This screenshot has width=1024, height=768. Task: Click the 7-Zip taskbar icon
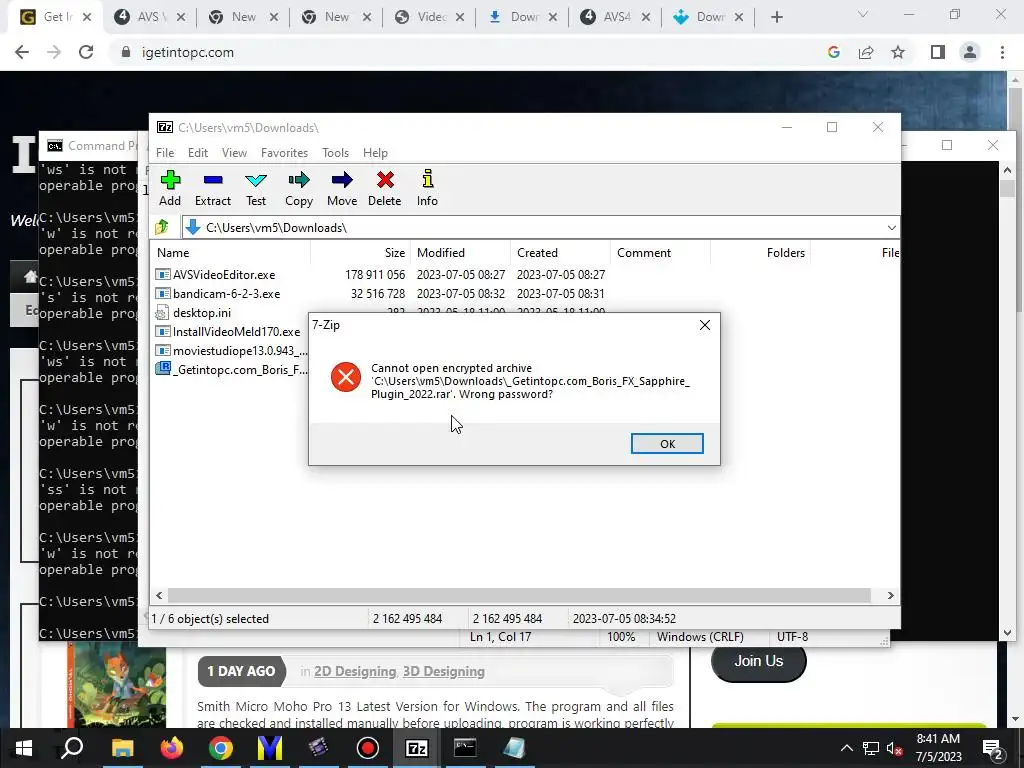pos(417,748)
